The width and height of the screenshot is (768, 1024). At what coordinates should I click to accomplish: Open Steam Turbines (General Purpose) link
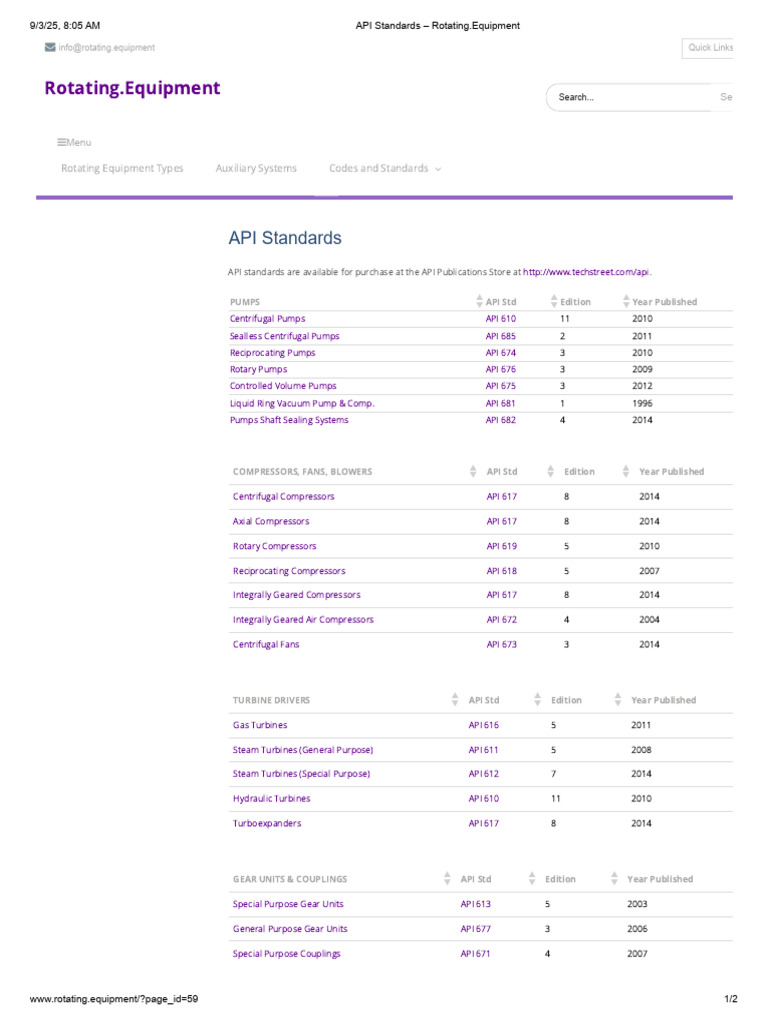click(x=303, y=750)
